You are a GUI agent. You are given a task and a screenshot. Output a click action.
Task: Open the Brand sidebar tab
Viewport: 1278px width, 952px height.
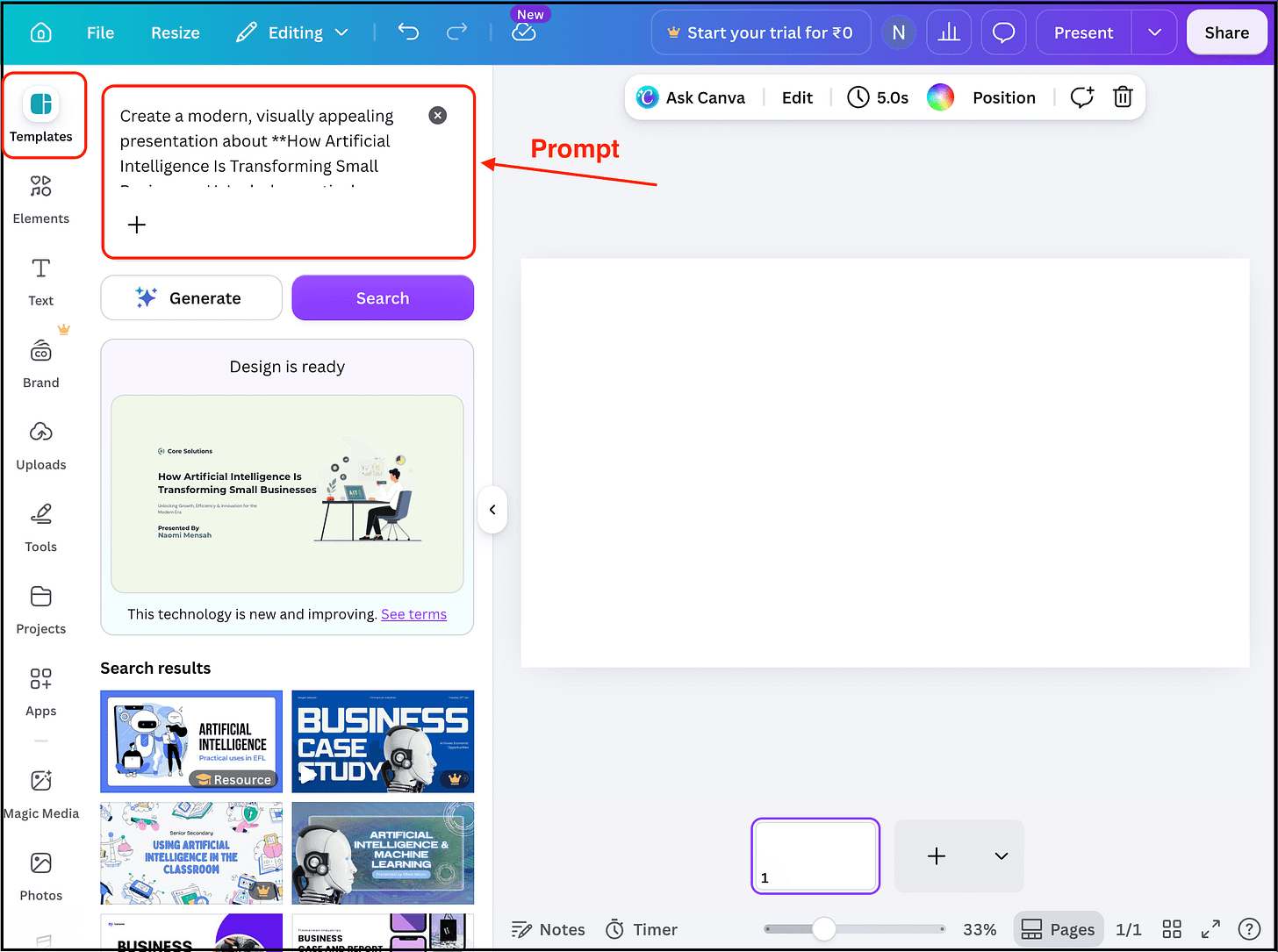click(41, 363)
